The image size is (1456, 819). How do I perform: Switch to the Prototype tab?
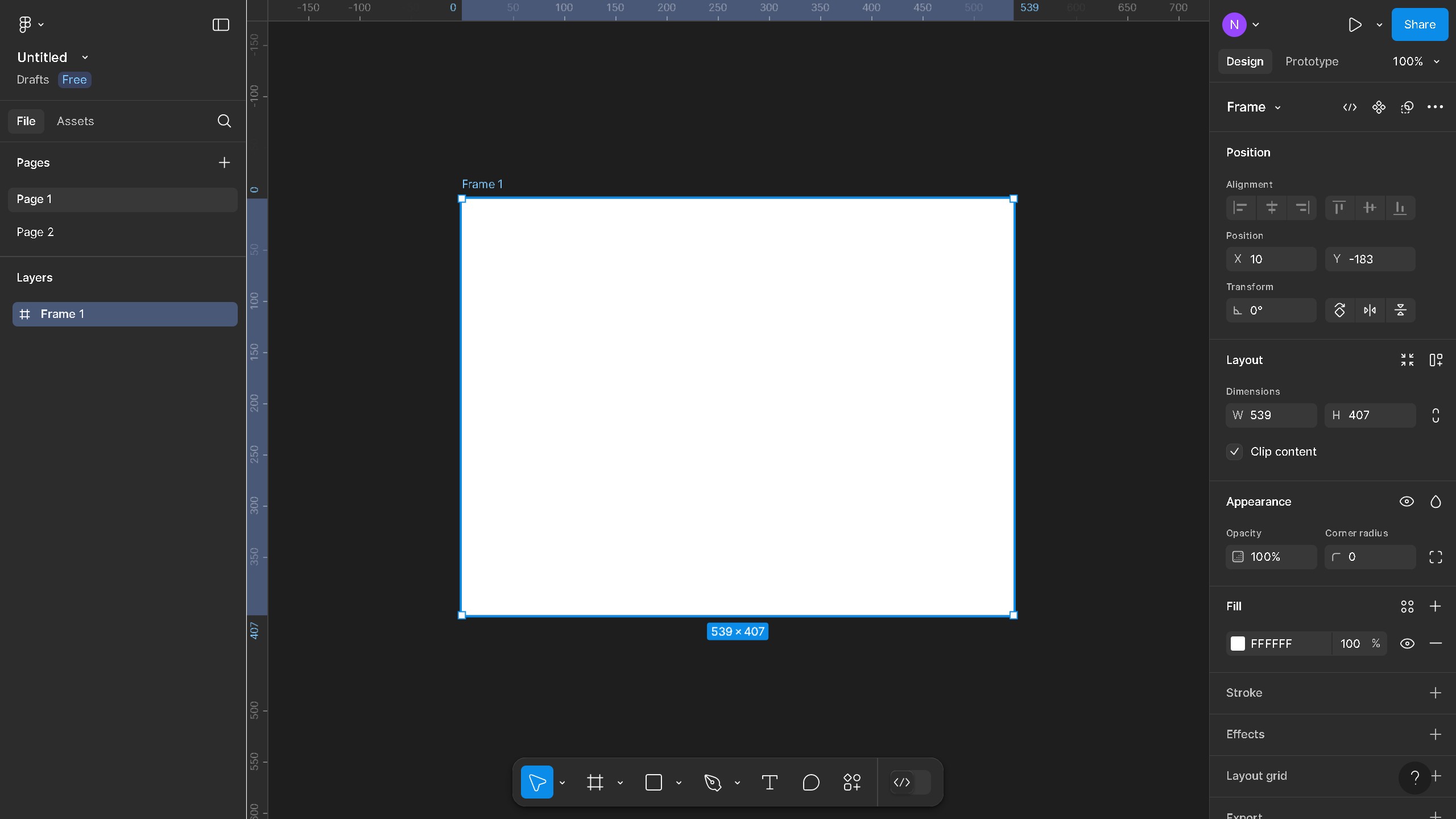(x=1313, y=61)
